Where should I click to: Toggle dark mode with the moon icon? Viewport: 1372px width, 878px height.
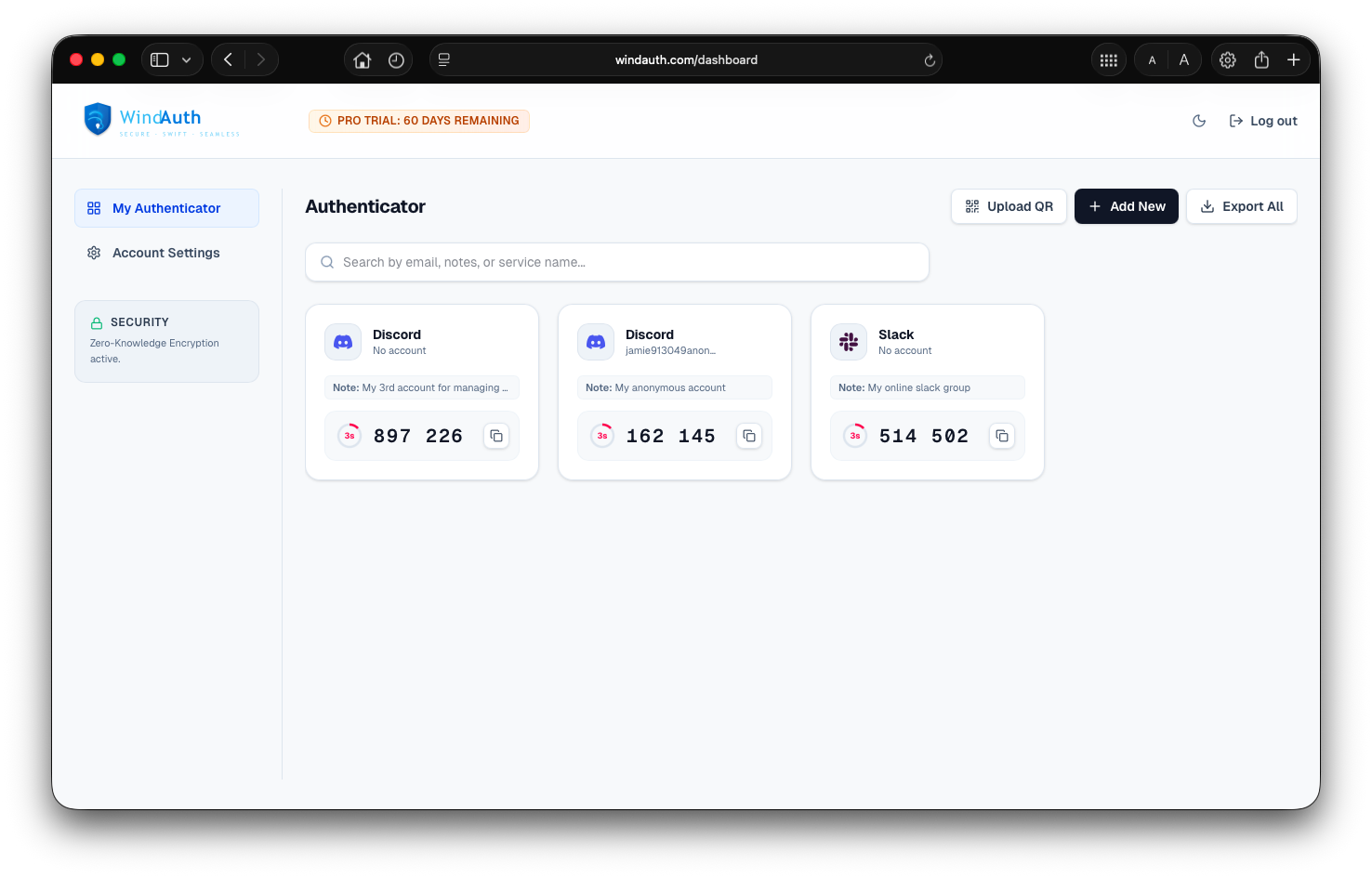pos(1198,120)
